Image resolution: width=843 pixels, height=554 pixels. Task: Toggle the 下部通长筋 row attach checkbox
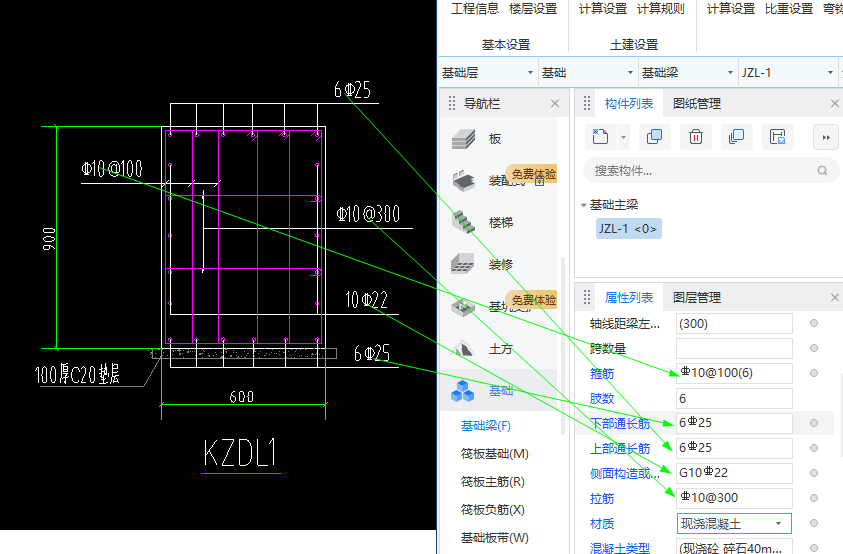tap(813, 423)
